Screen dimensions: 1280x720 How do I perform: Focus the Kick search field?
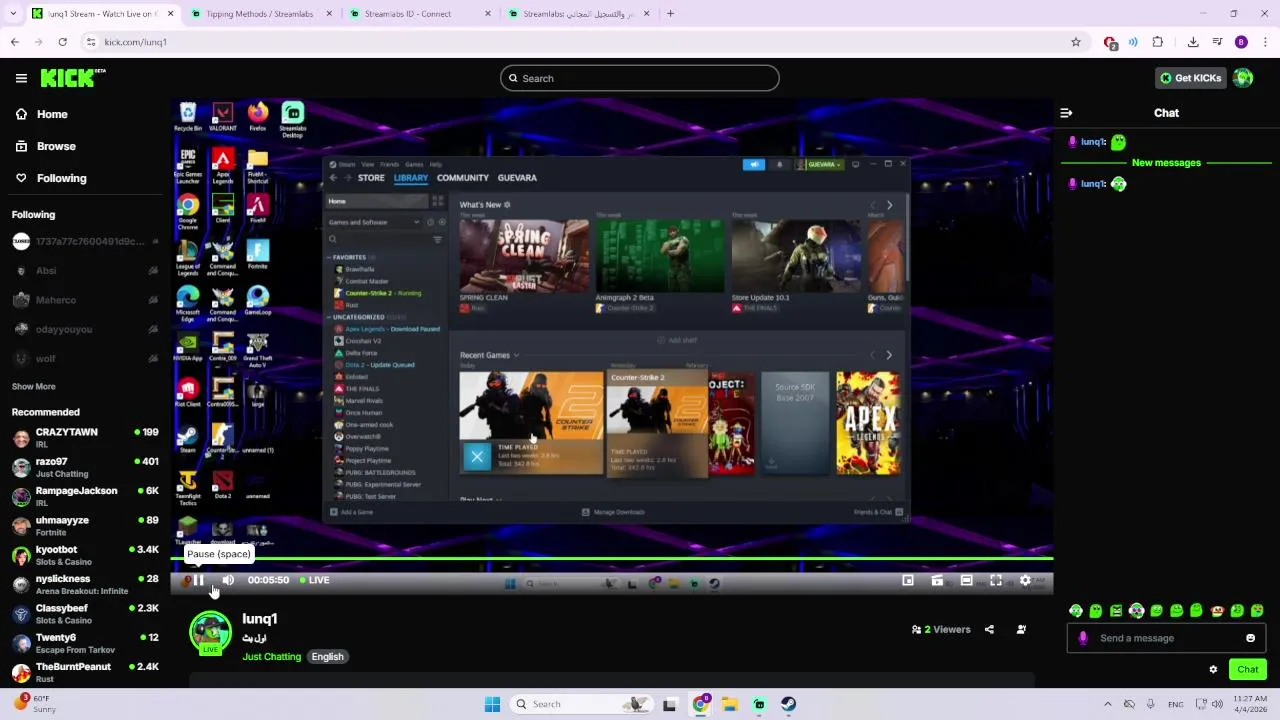[x=640, y=78]
